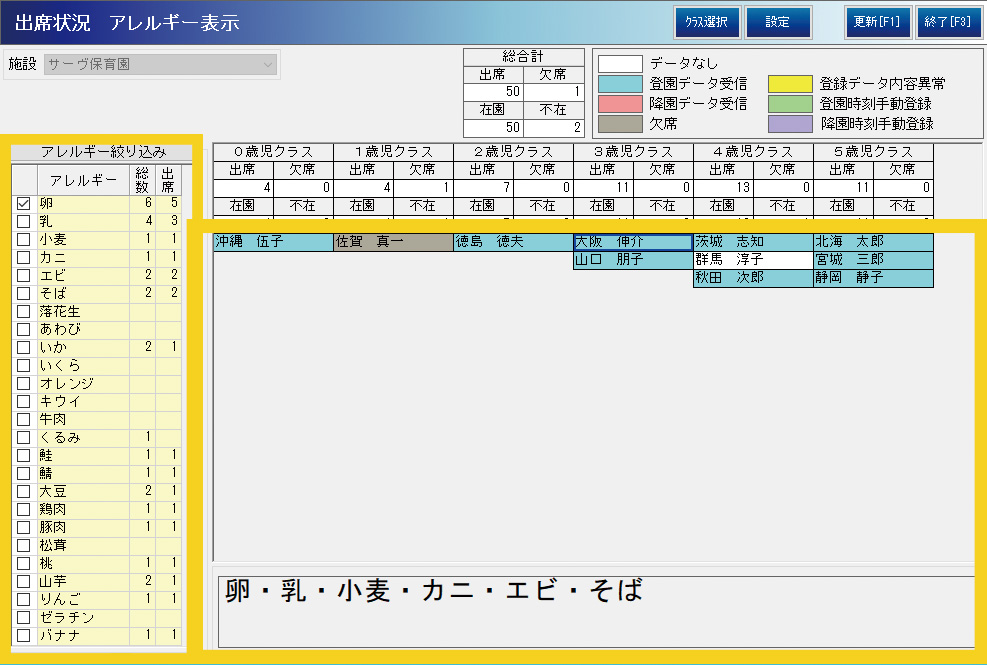Screen dimensions: 987x665
Task: Tick the そば allergy checkbox
Action: point(24,293)
